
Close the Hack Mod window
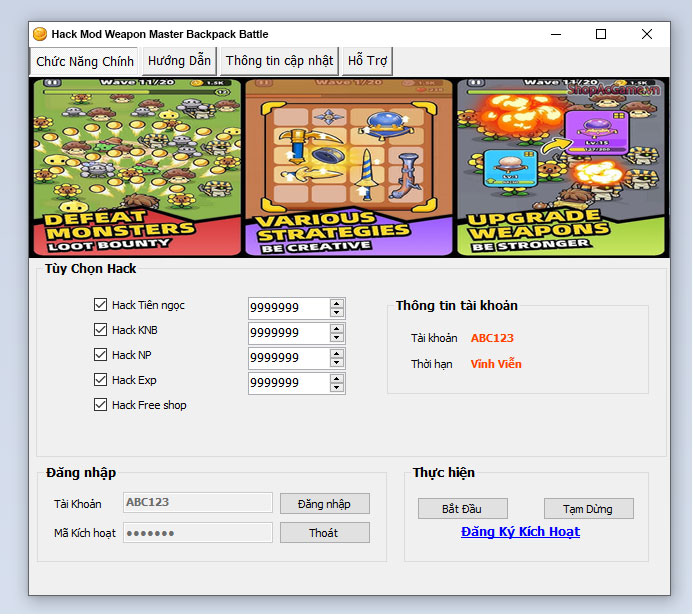click(647, 34)
